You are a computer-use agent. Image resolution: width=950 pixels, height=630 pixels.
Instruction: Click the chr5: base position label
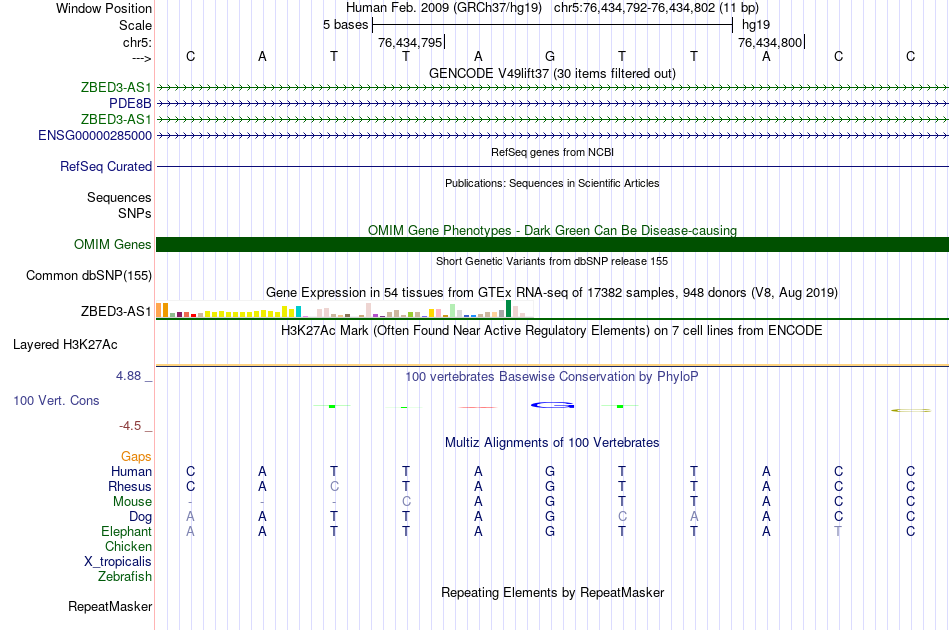point(137,42)
